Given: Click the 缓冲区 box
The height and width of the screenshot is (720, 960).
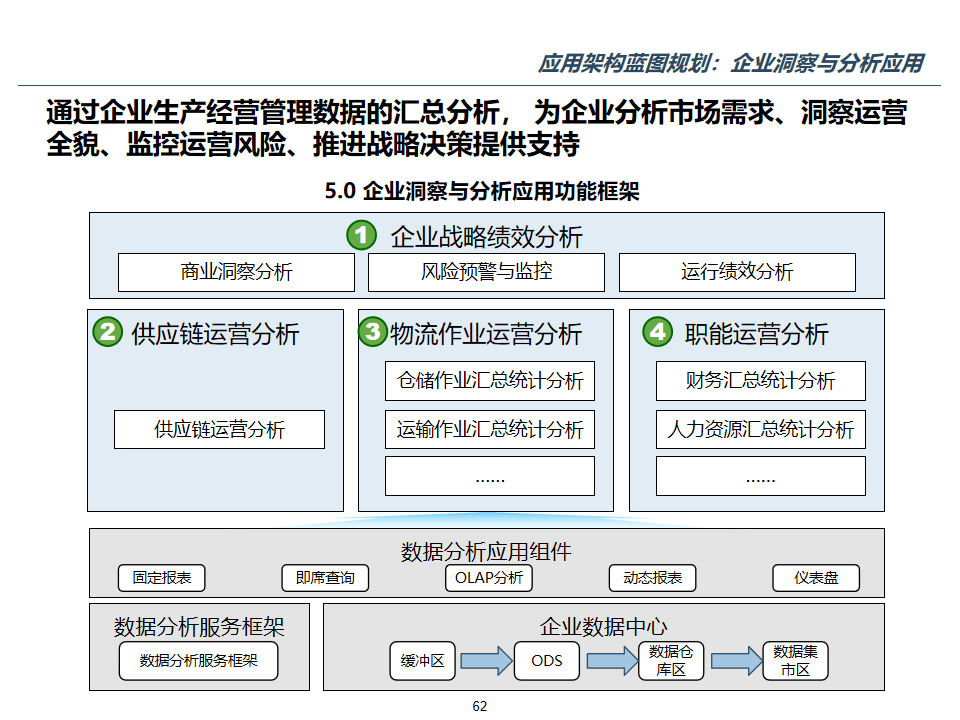Looking at the screenshot, I should (422, 661).
